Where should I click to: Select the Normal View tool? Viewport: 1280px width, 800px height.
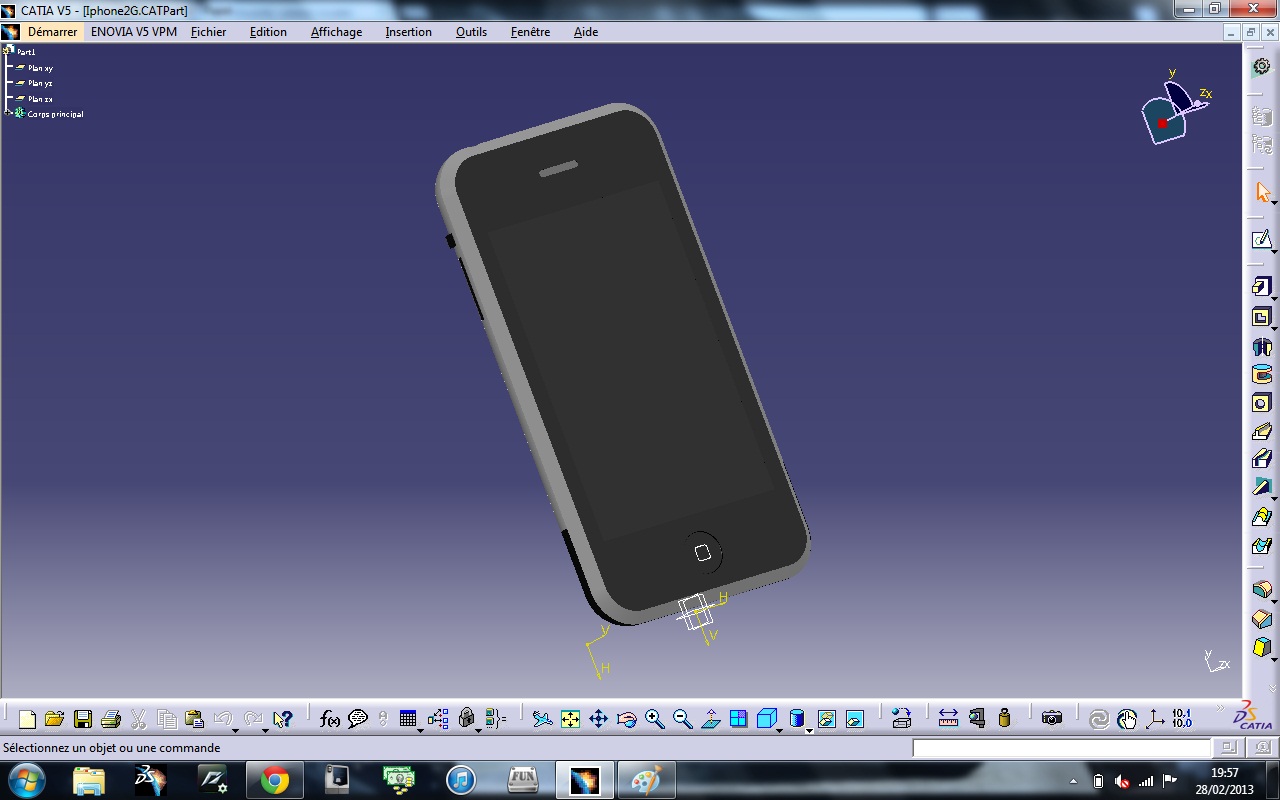click(x=710, y=719)
